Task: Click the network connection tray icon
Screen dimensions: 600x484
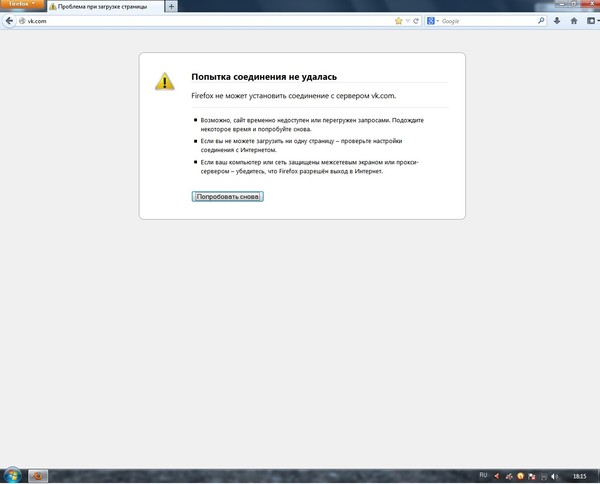Action: click(x=543, y=476)
